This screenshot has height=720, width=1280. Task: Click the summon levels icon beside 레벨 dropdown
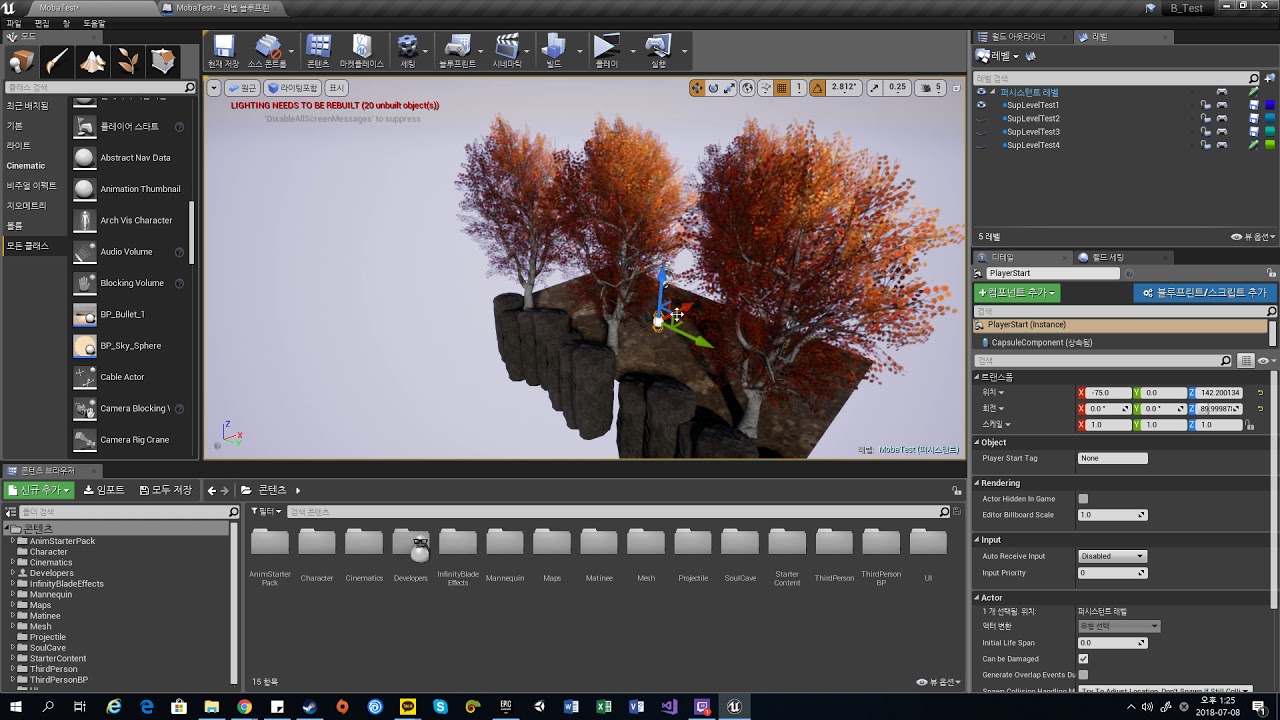click(x=1030, y=56)
